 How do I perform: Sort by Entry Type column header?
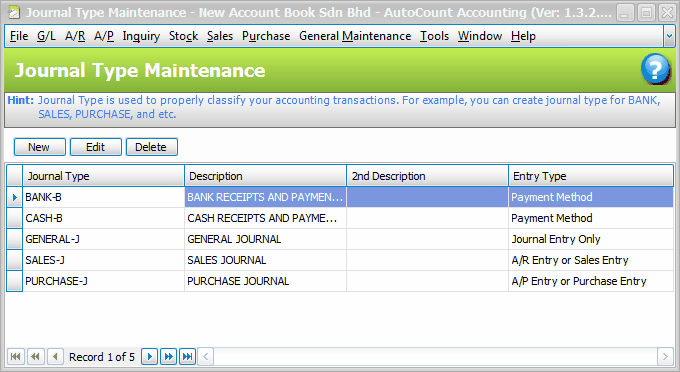pos(591,176)
